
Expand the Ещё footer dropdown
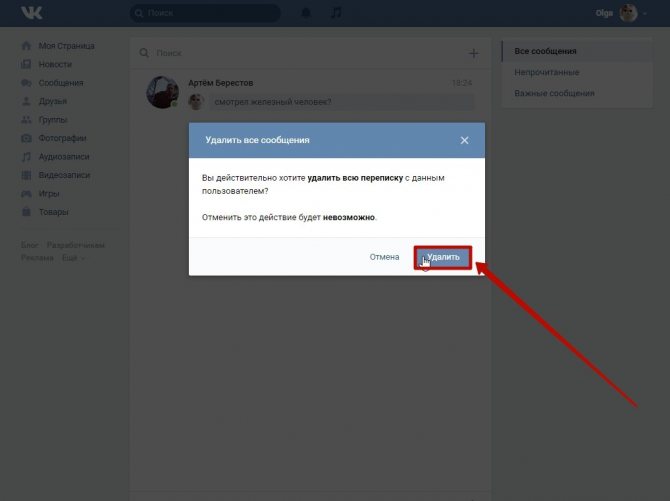coord(73,258)
